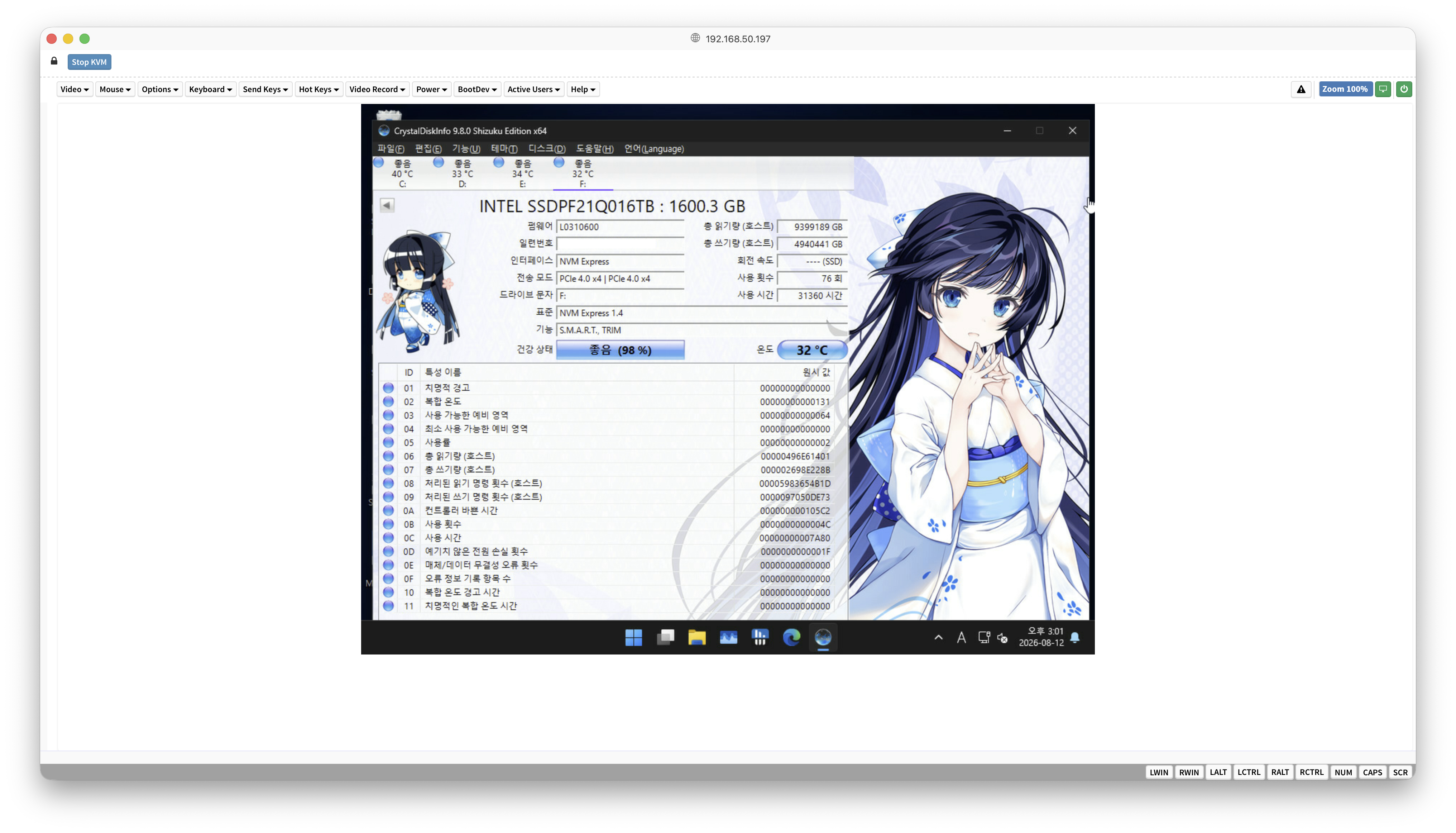Click the lock icon beside Stop KVM
The height and width of the screenshot is (833, 1456).
pos(54,61)
